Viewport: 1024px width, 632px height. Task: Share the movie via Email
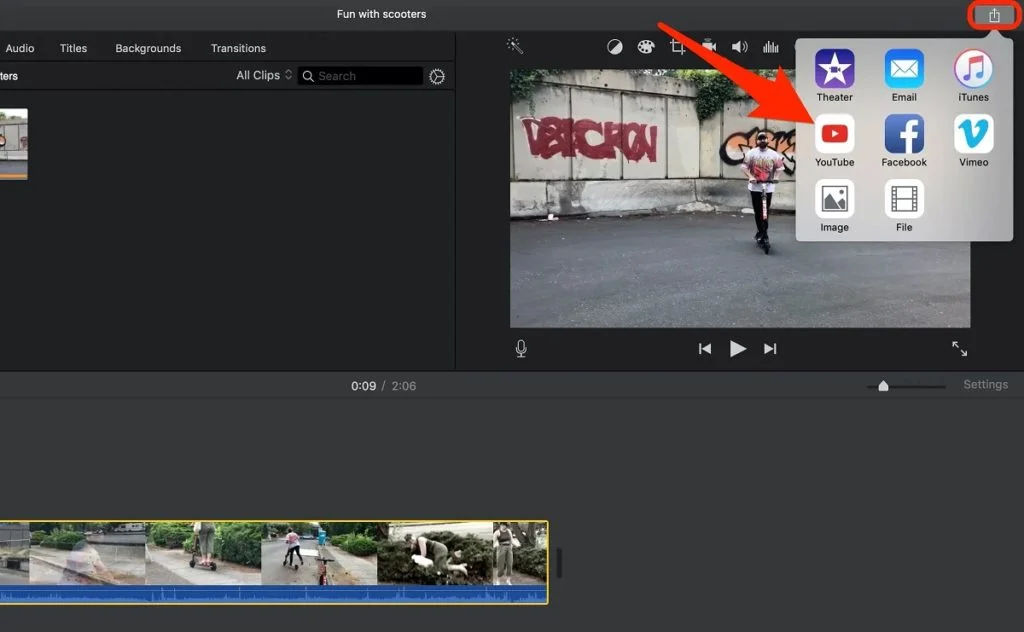point(904,69)
